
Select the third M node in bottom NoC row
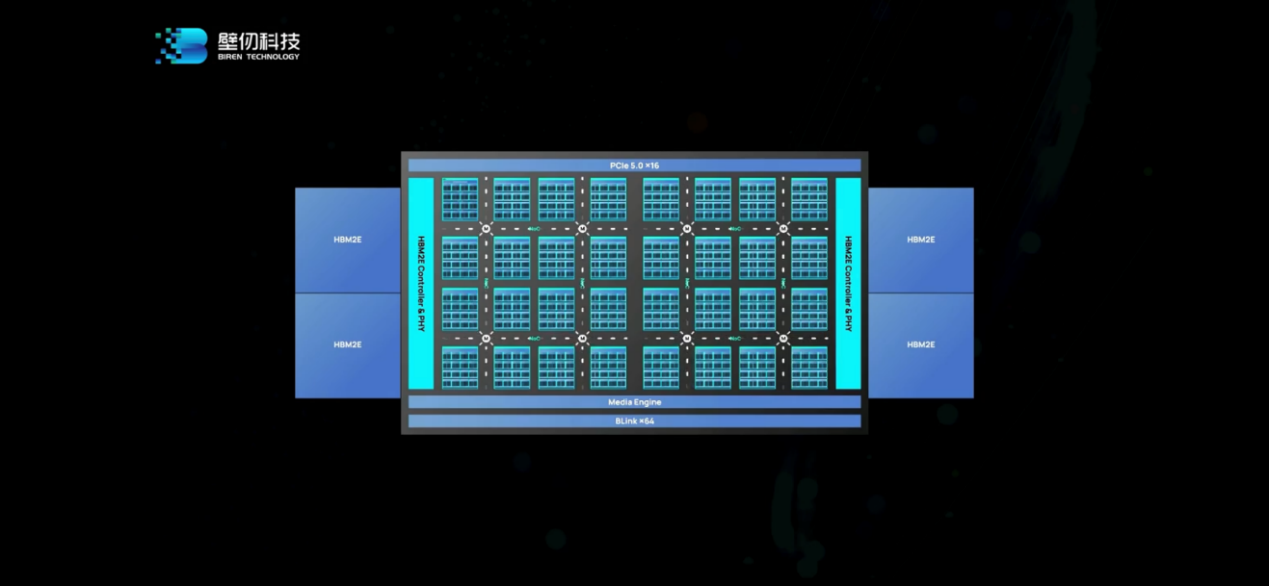pos(688,339)
